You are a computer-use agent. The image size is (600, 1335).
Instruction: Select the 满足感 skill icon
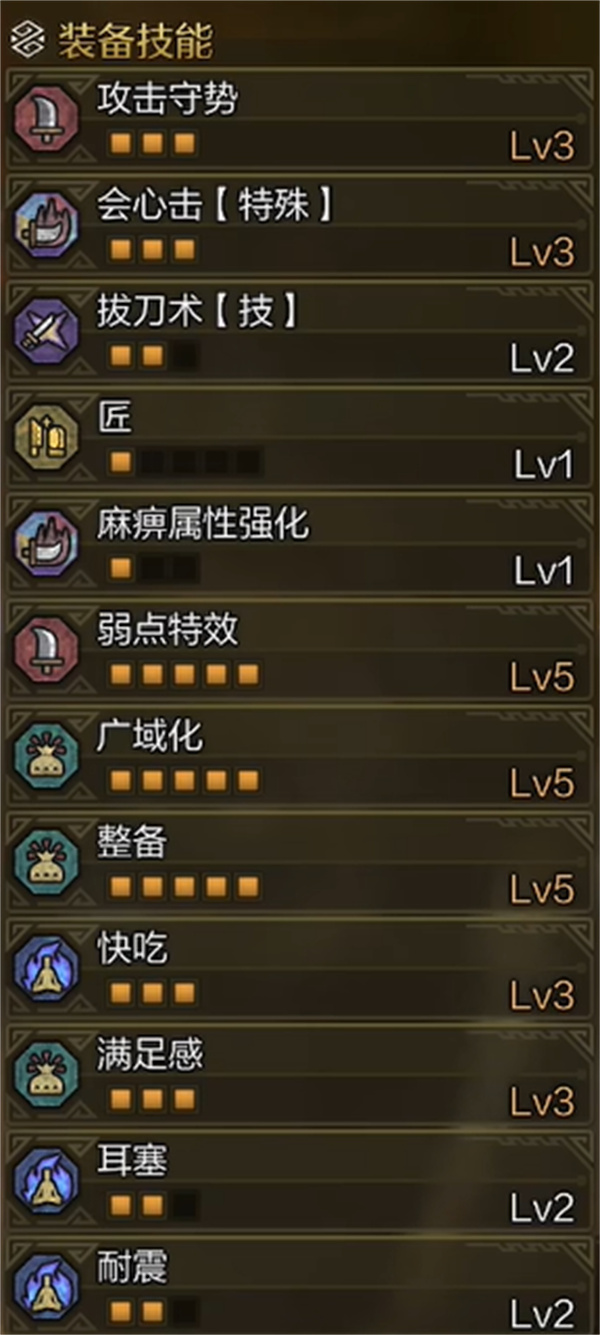[46, 1078]
